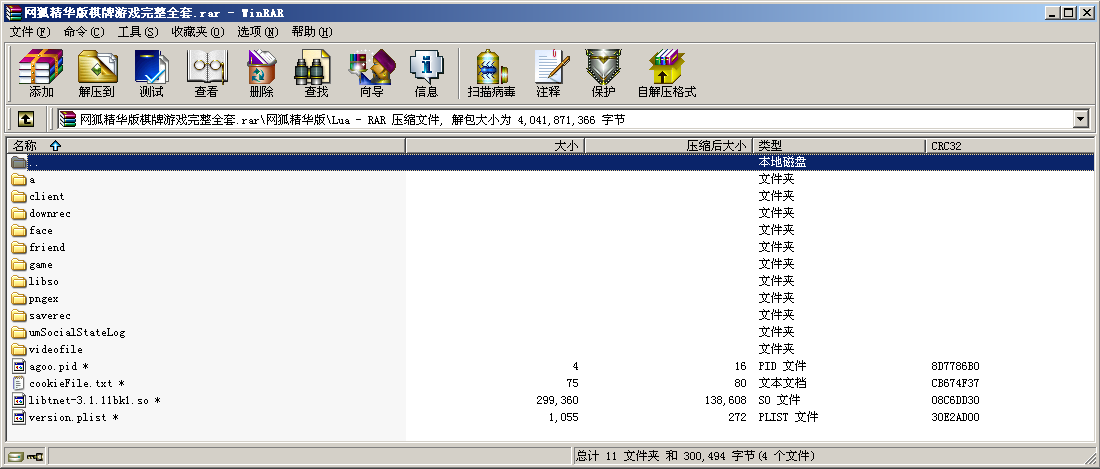Viewport: 1100px width, 469px height.
Task: Open the 自解压格式 (SFX) tool
Action: tap(666, 73)
